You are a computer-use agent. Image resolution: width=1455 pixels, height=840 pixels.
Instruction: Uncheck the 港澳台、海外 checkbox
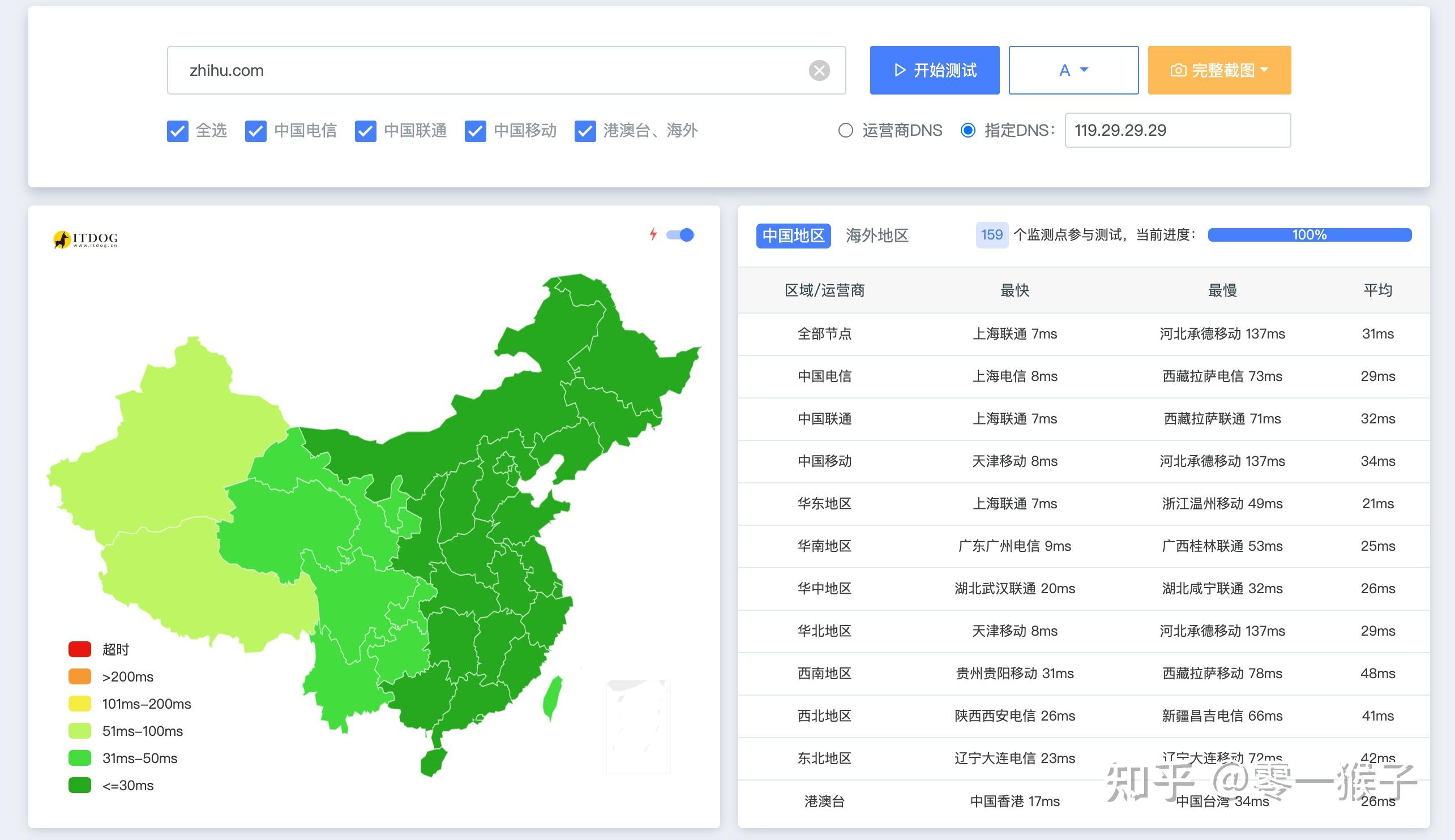click(585, 131)
